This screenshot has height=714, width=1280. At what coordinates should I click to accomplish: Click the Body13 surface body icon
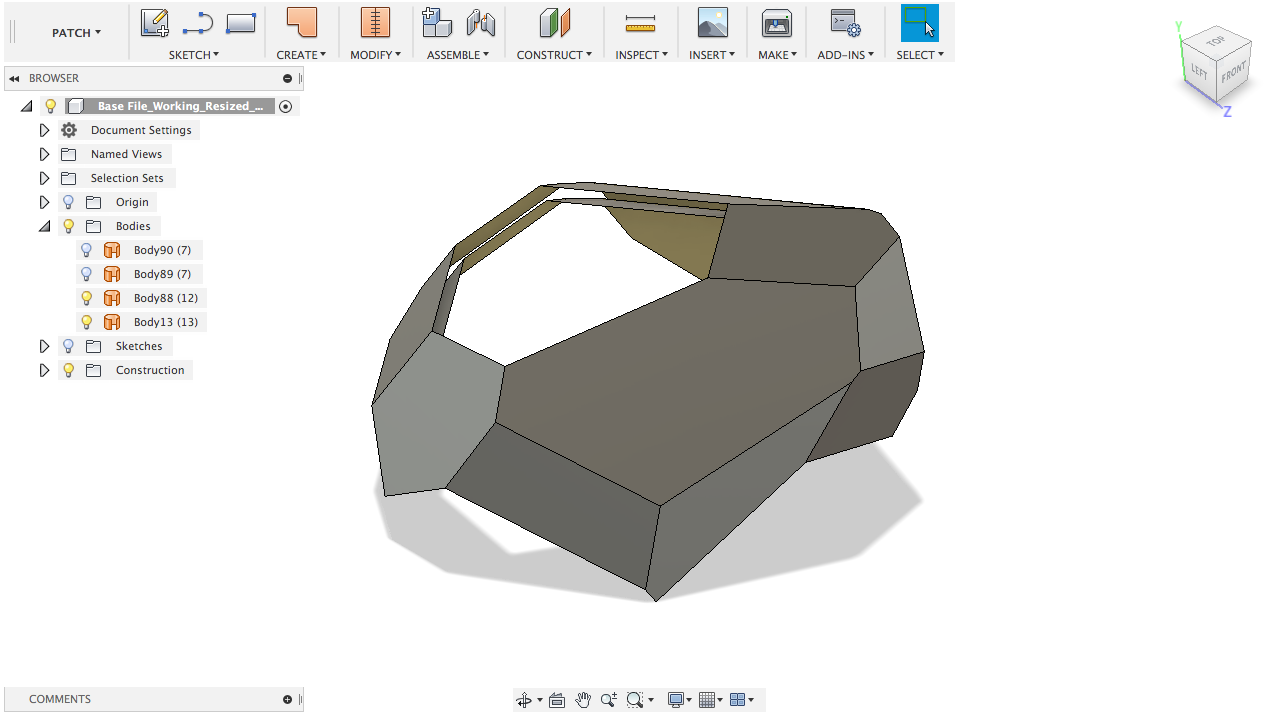tap(112, 322)
